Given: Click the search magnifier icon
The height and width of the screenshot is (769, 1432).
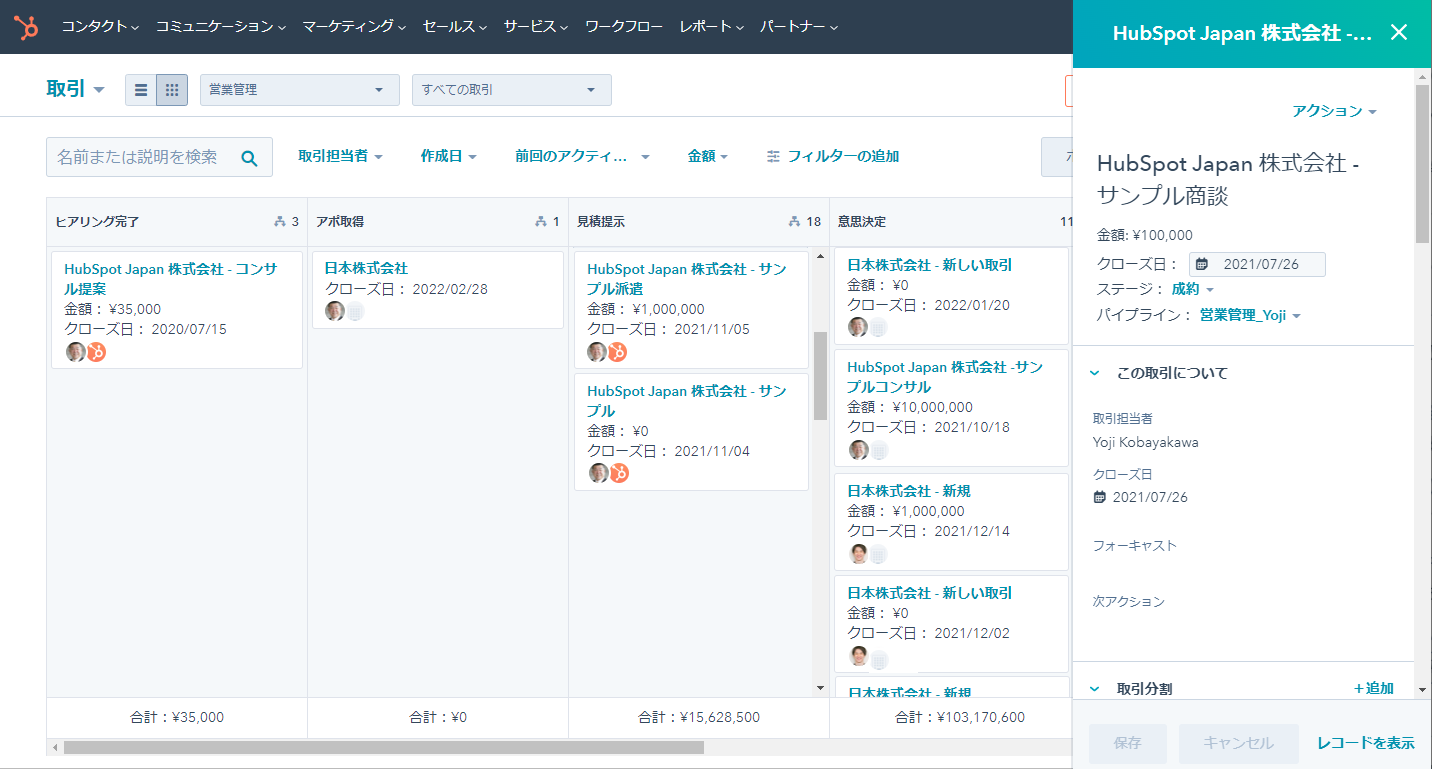Looking at the screenshot, I should pos(249,158).
